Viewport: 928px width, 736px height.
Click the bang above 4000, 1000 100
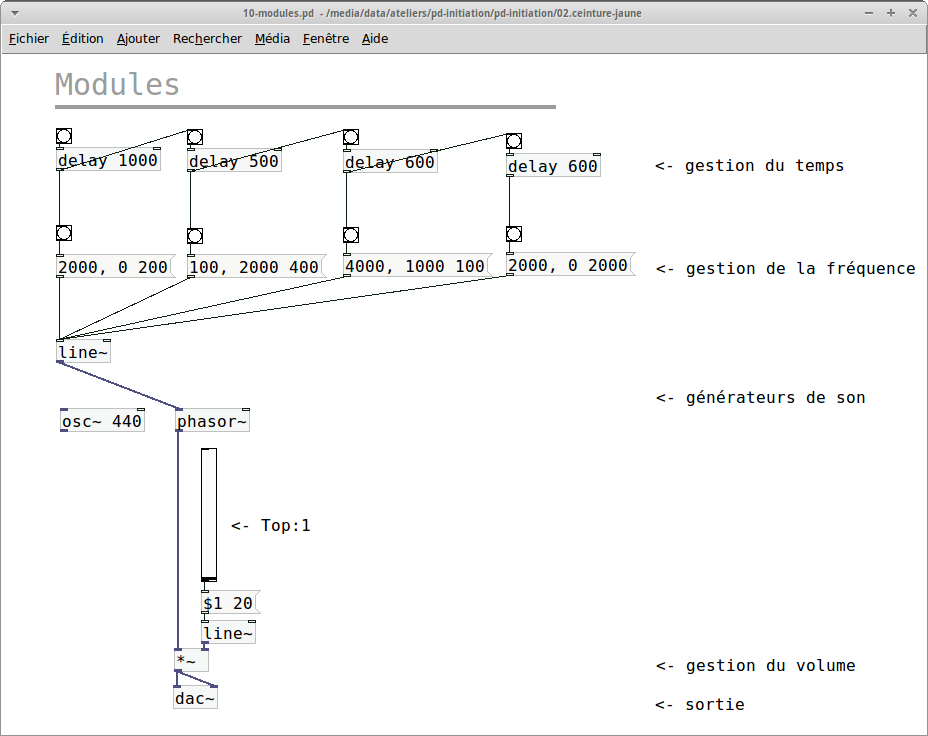pyautogui.click(x=351, y=235)
